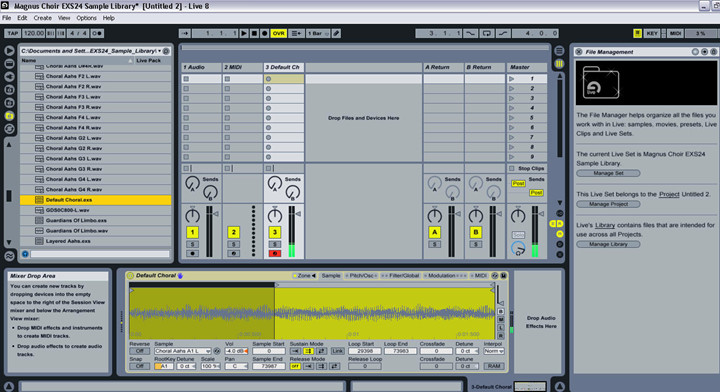Open the highlighted File Browser 3 icon
This screenshot has height=392, width=720.
(9, 116)
